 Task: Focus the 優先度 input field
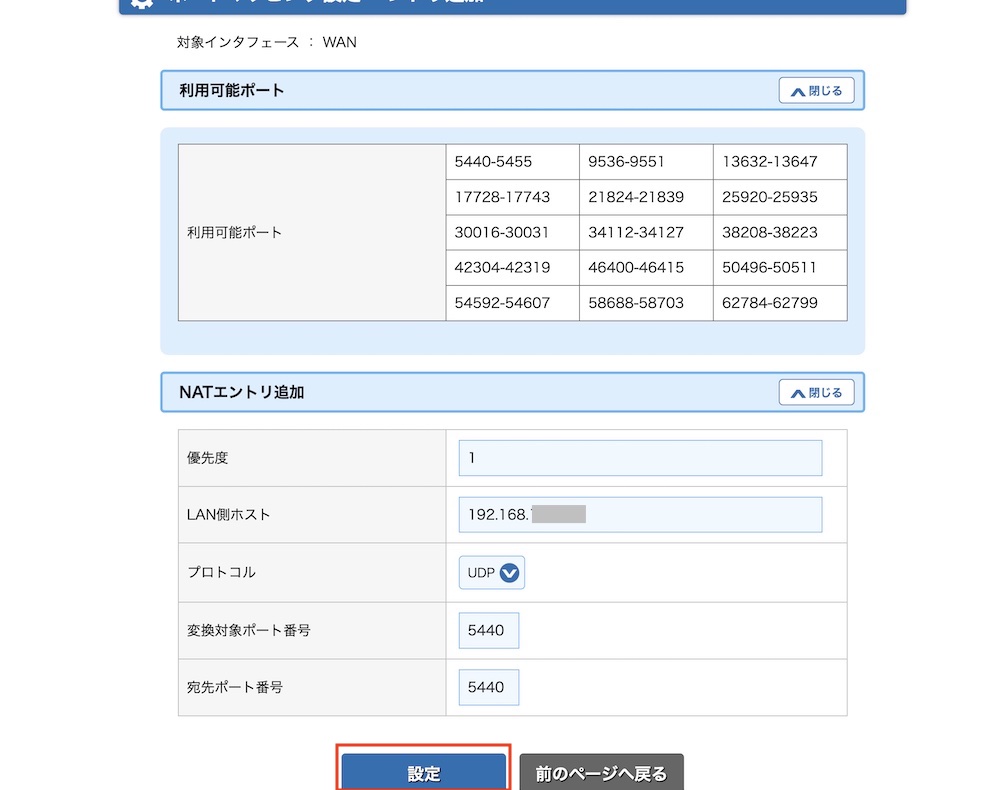pyautogui.click(x=640, y=458)
